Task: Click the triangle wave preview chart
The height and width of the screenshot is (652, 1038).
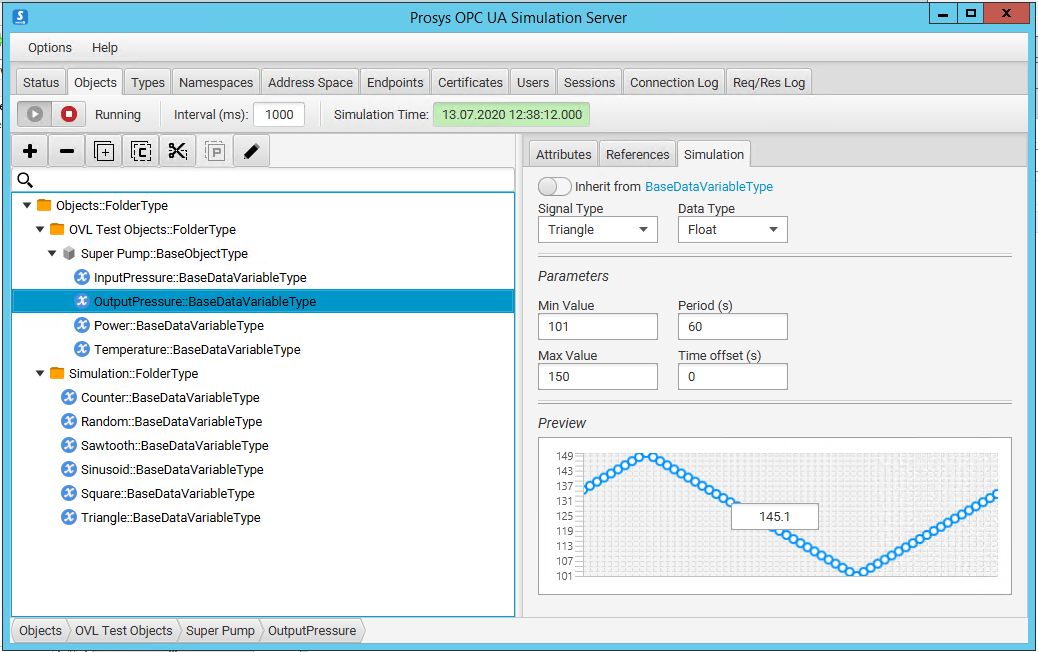Action: [x=775, y=516]
